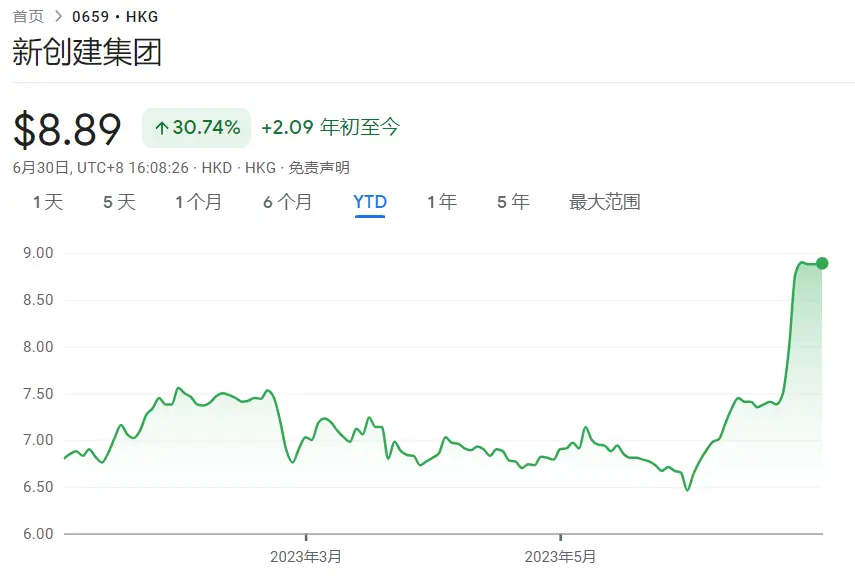Click the 2023年3月 axis label

[x=306, y=556]
